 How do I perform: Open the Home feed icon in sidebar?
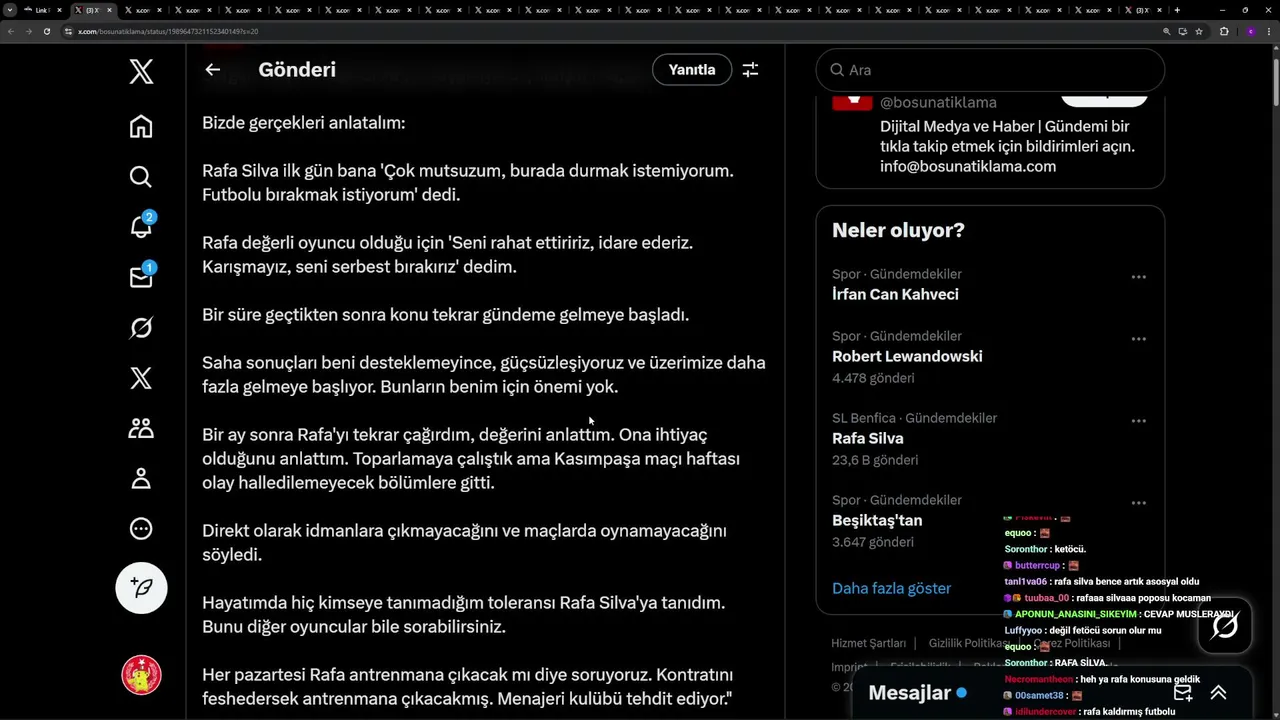[141, 126]
